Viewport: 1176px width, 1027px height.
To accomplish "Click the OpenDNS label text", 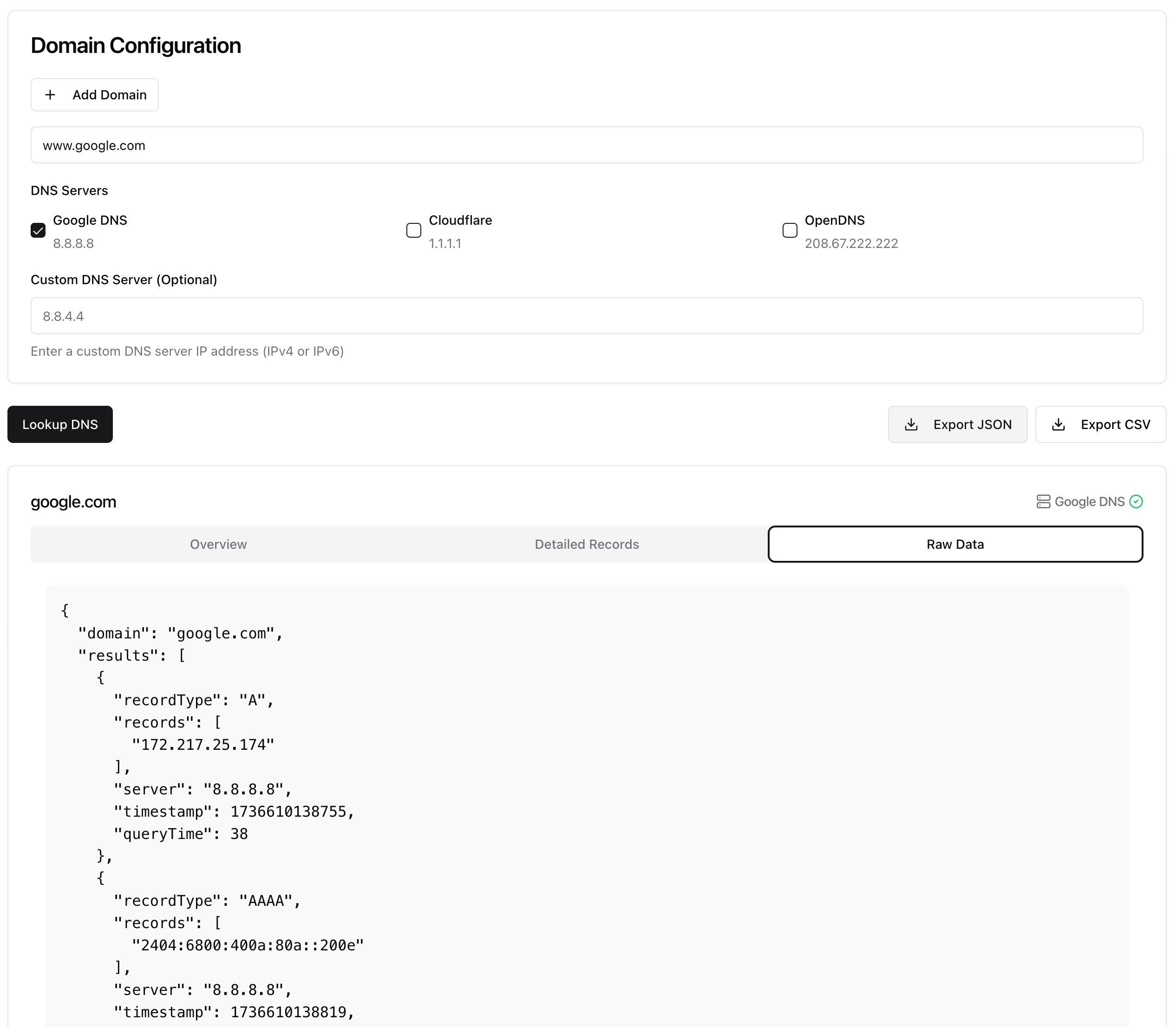I will (x=834, y=221).
